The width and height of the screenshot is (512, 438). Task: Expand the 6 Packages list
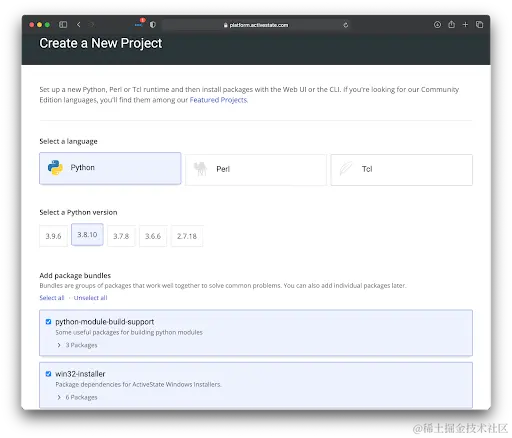[x=78, y=397]
